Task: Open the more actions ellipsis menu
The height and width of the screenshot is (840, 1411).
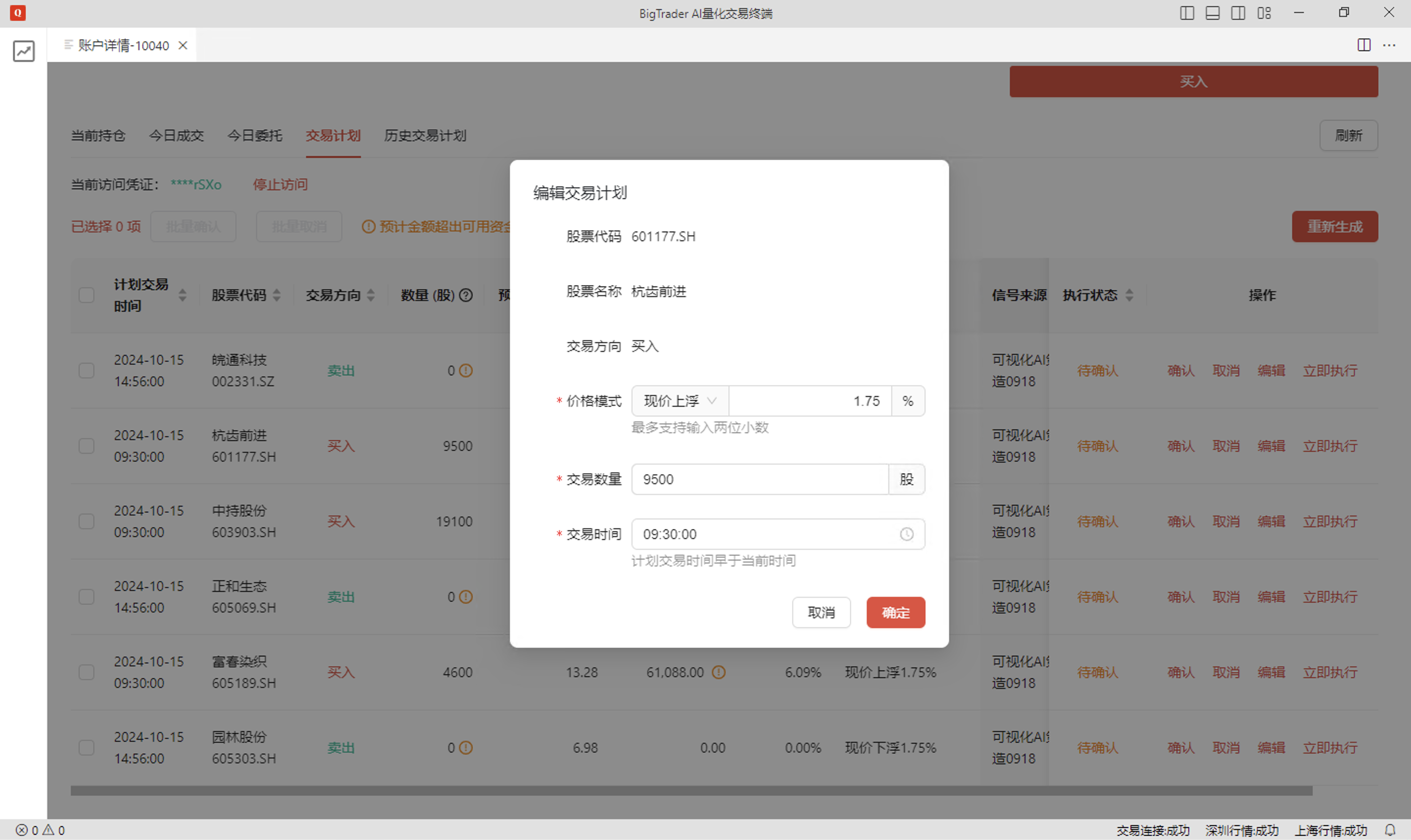Action: pyautogui.click(x=1389, y=45)
